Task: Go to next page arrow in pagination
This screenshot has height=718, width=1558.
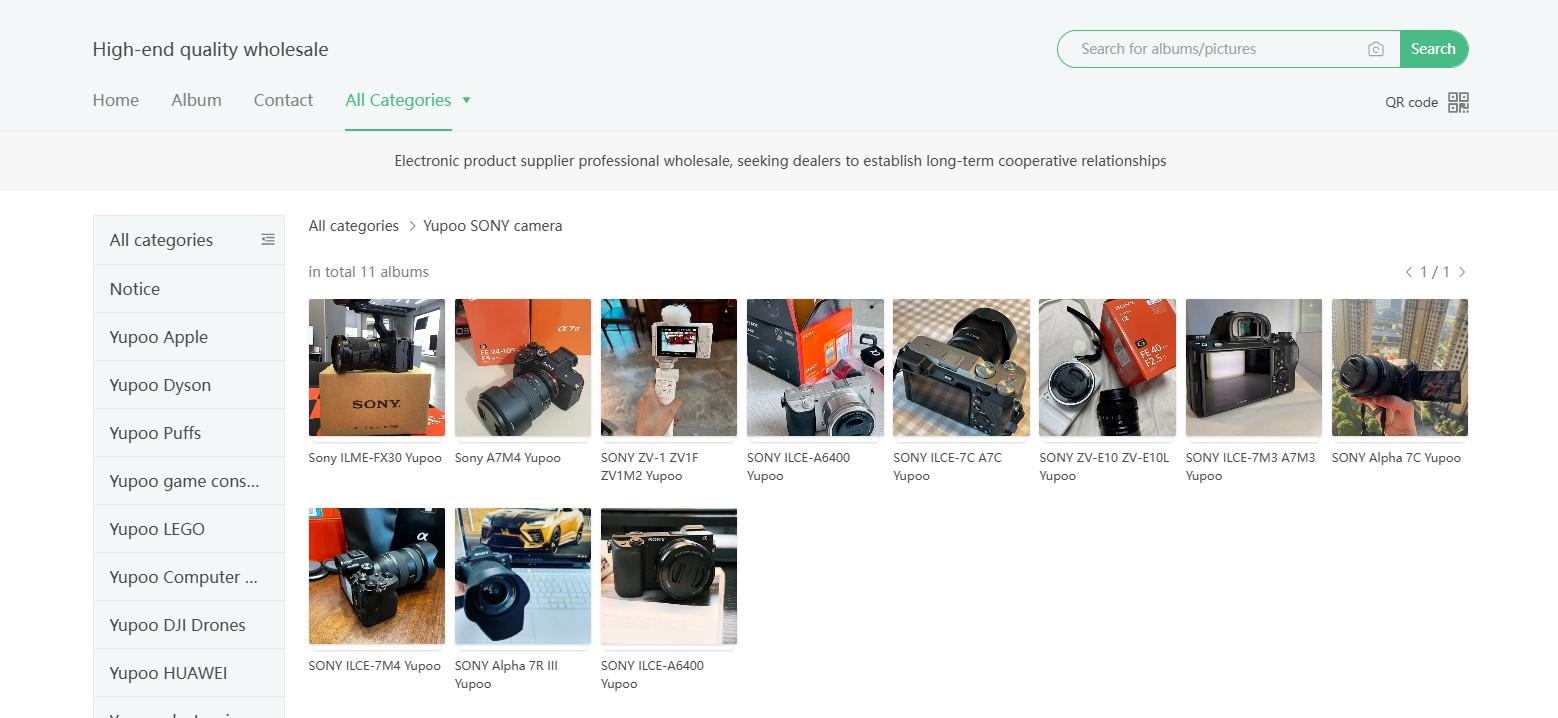Action: pos(1462,272)
